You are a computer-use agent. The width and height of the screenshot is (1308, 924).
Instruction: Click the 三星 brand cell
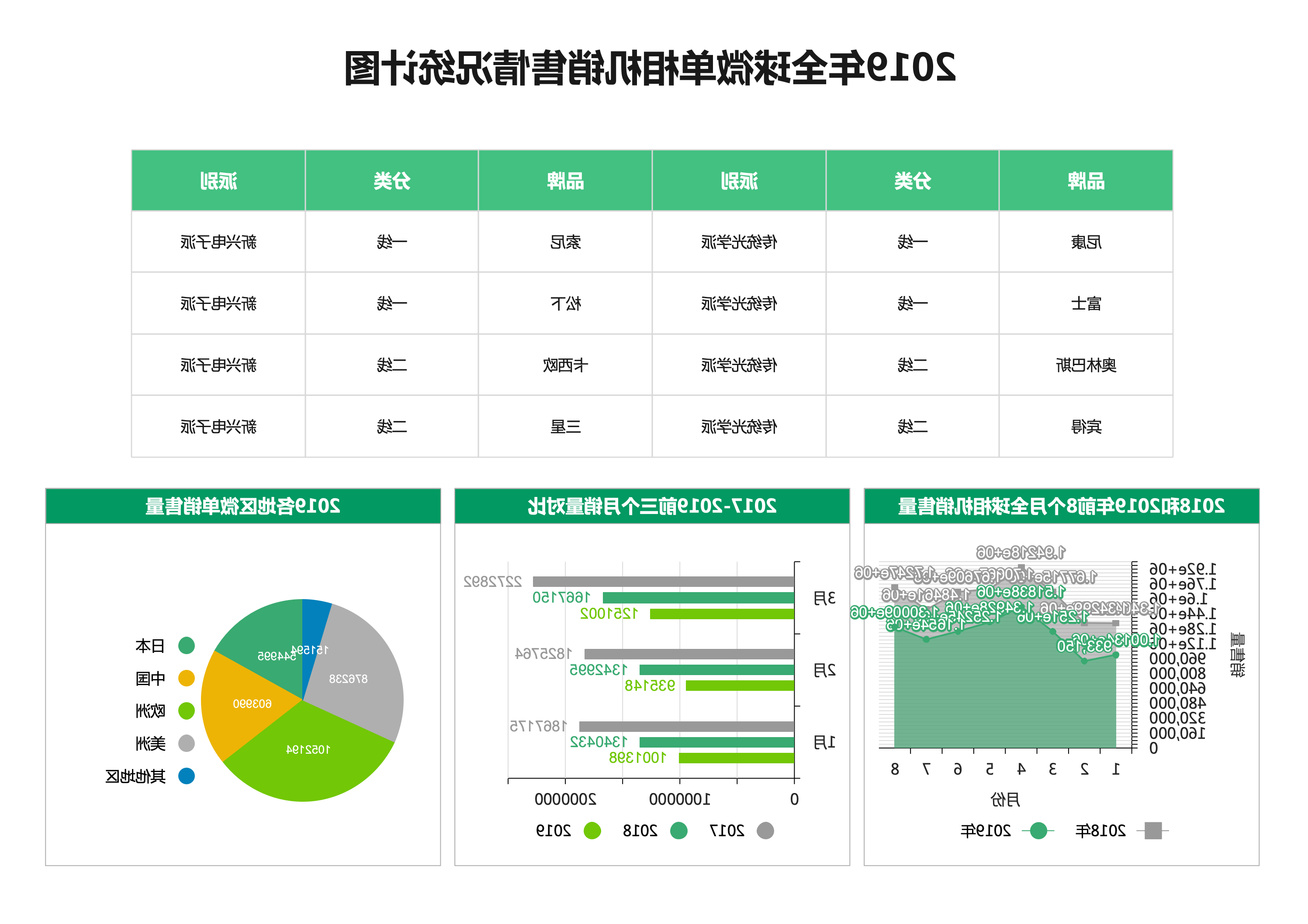[x=565, y=427]
